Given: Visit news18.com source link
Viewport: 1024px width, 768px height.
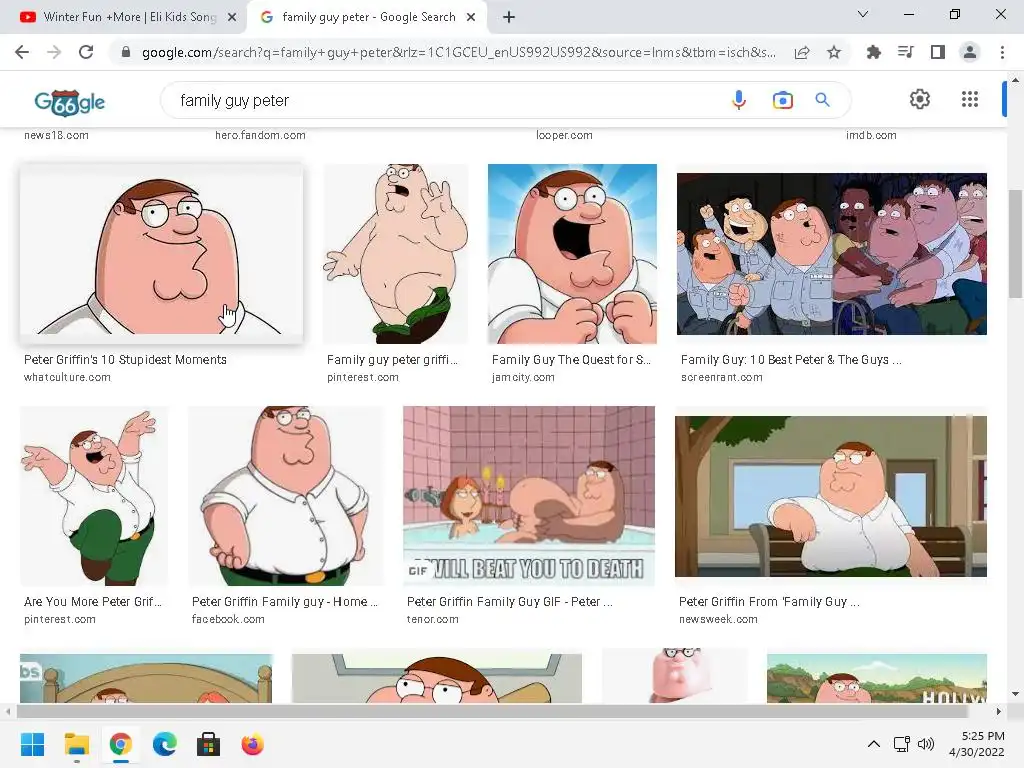Looking at the screenshot, I should pos(56,135).
